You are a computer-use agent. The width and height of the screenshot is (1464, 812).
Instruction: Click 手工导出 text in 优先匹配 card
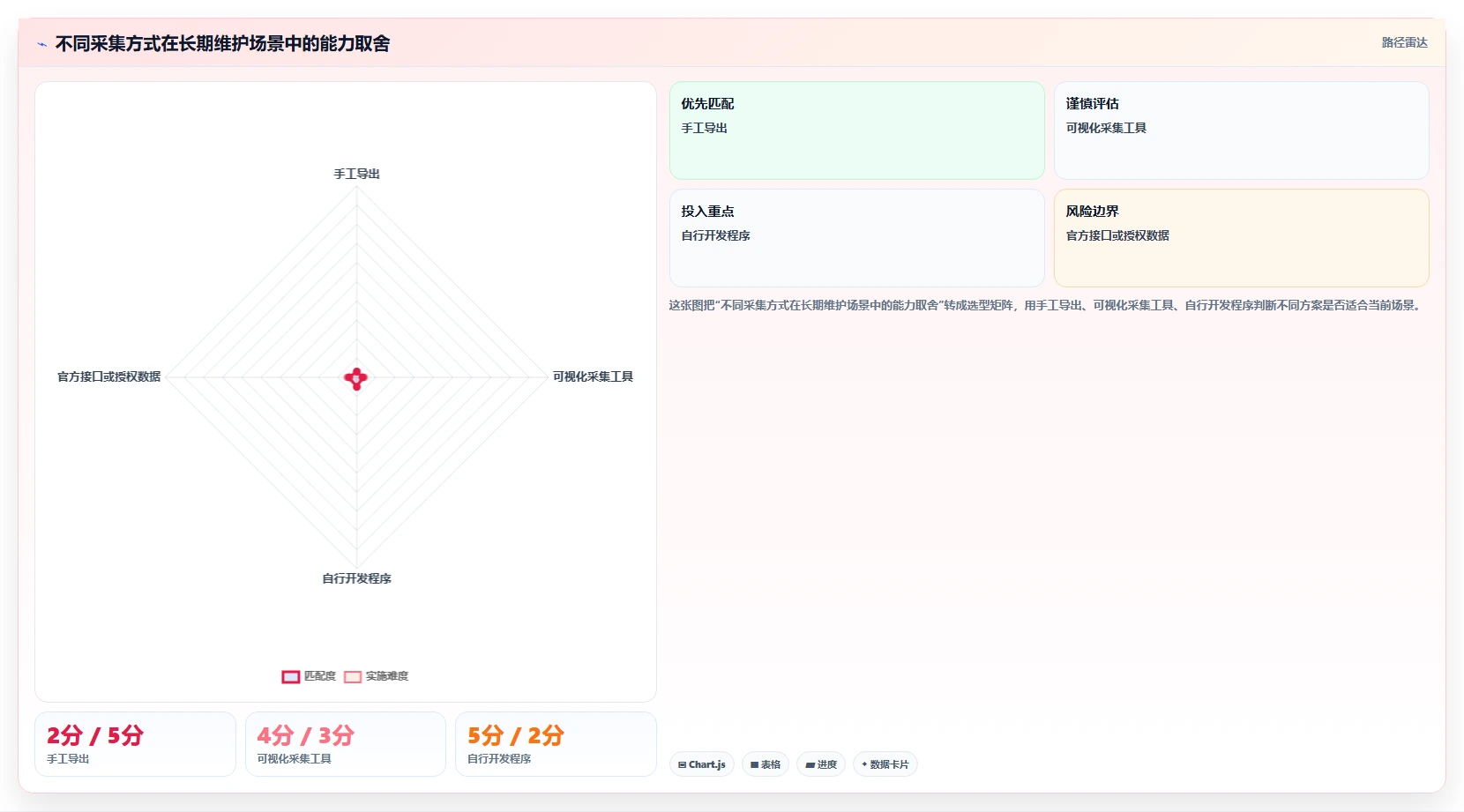704,128
